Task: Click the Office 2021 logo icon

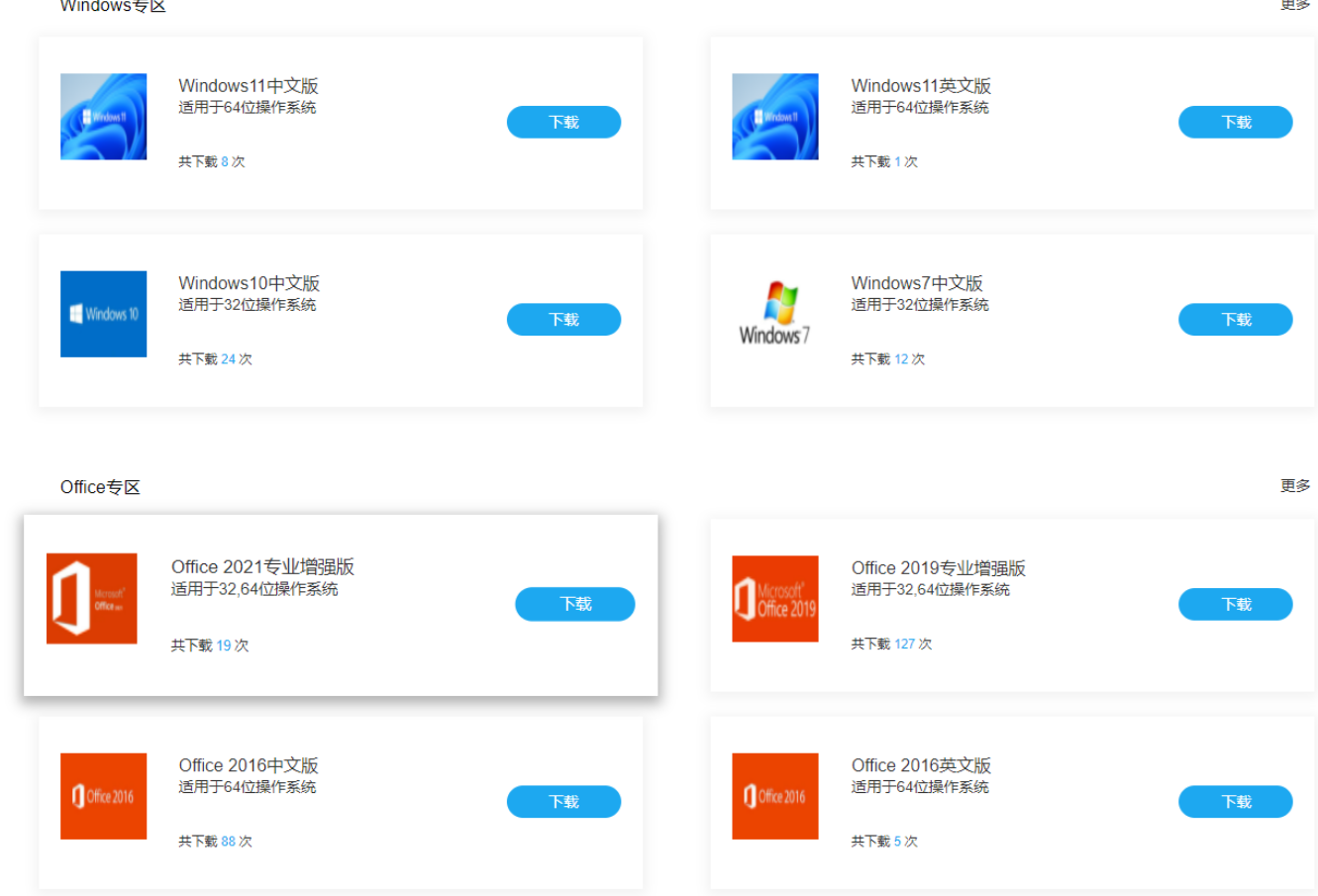Action: 92,599
